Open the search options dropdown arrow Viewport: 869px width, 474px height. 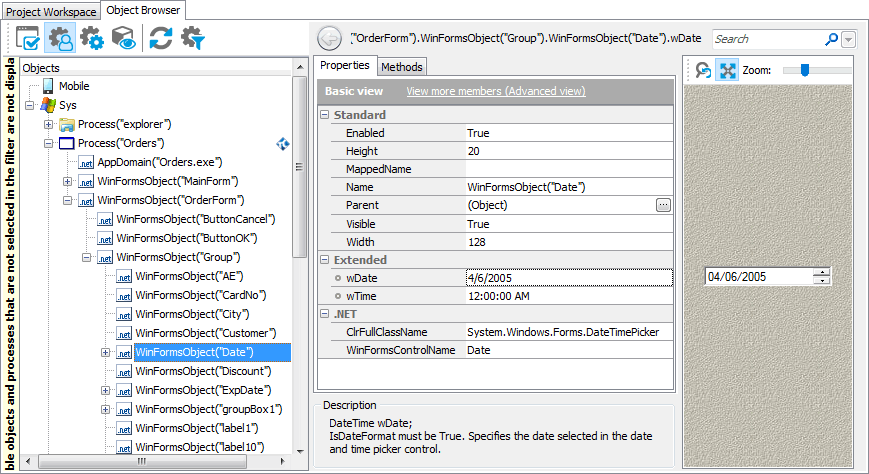[x=849, y=39]
